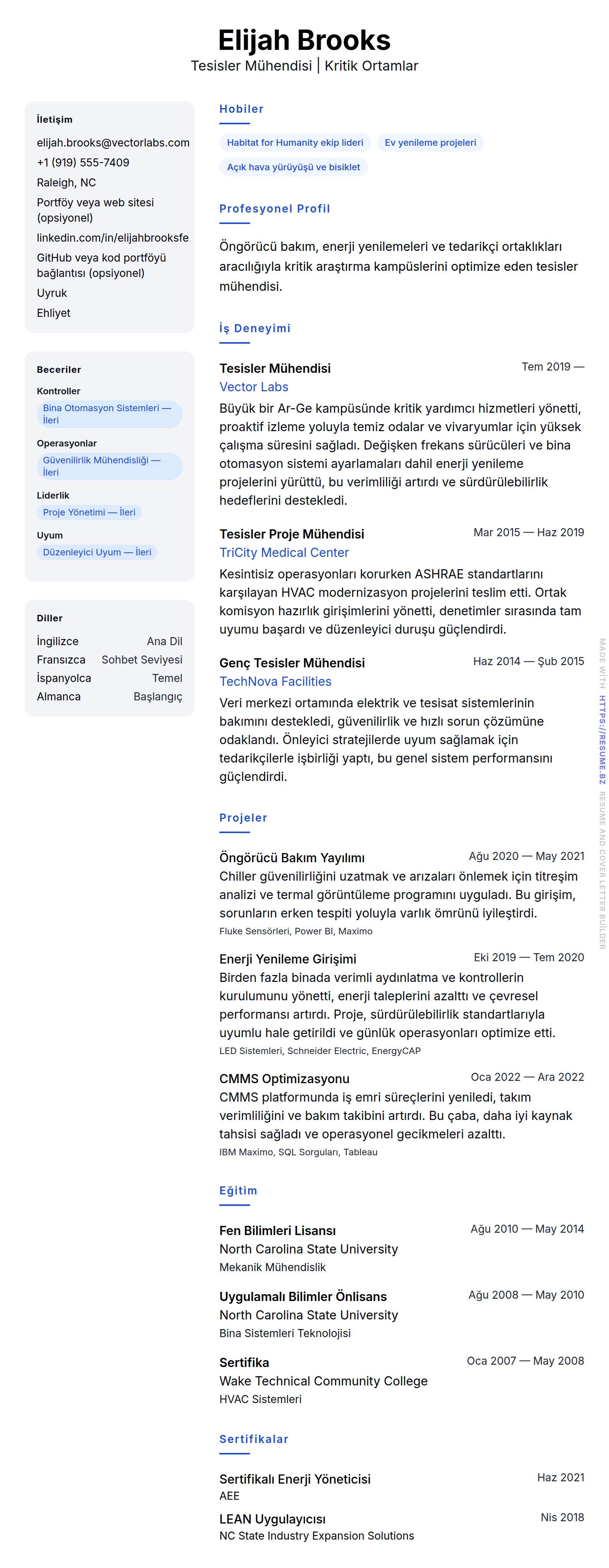This screenshot has width=609, height=1568.
Task: Click the Öngörücü Bakım Yayılımı project title
Action: [291, 857]
